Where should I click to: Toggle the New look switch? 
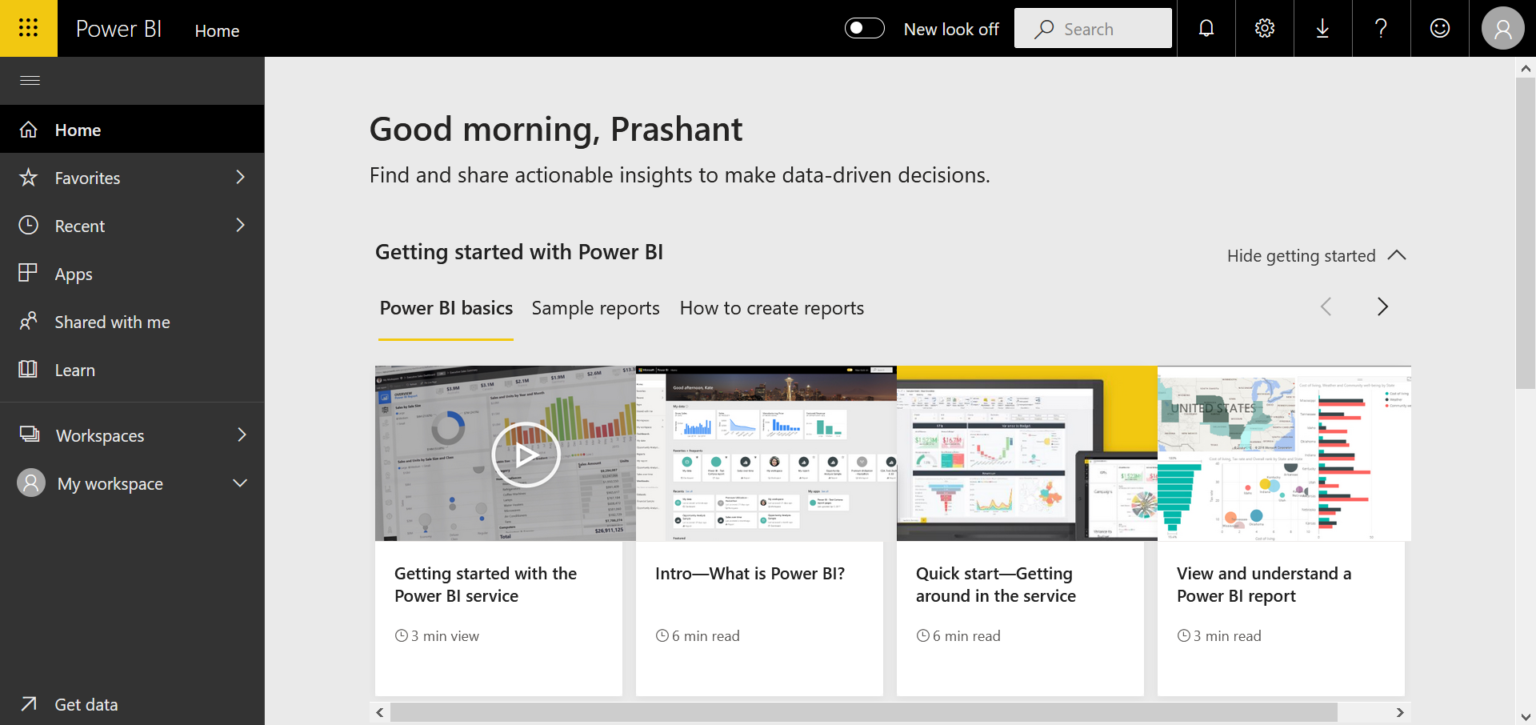865,29
